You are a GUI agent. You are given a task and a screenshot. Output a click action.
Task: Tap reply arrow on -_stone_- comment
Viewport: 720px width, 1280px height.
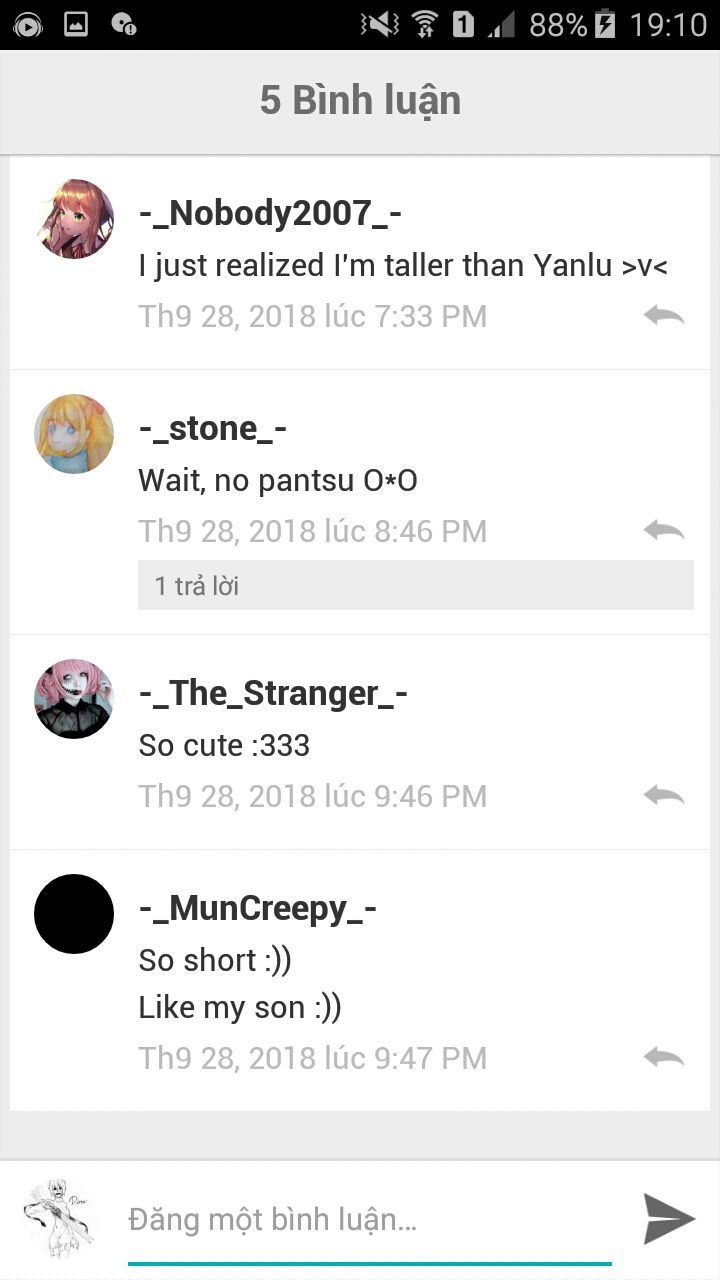(x=664, y=531)
